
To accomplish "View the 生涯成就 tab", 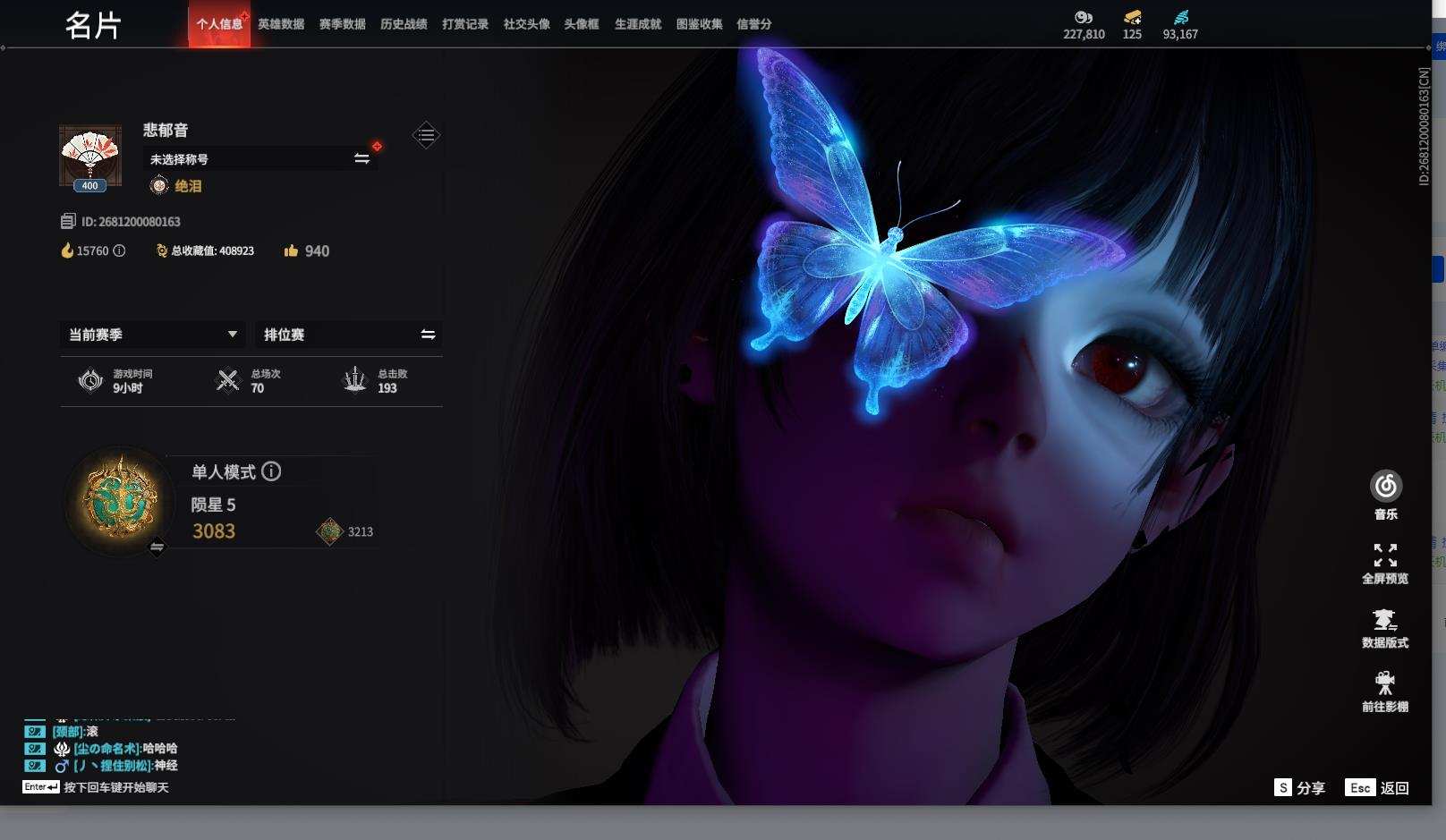I will tap(638, 24).
